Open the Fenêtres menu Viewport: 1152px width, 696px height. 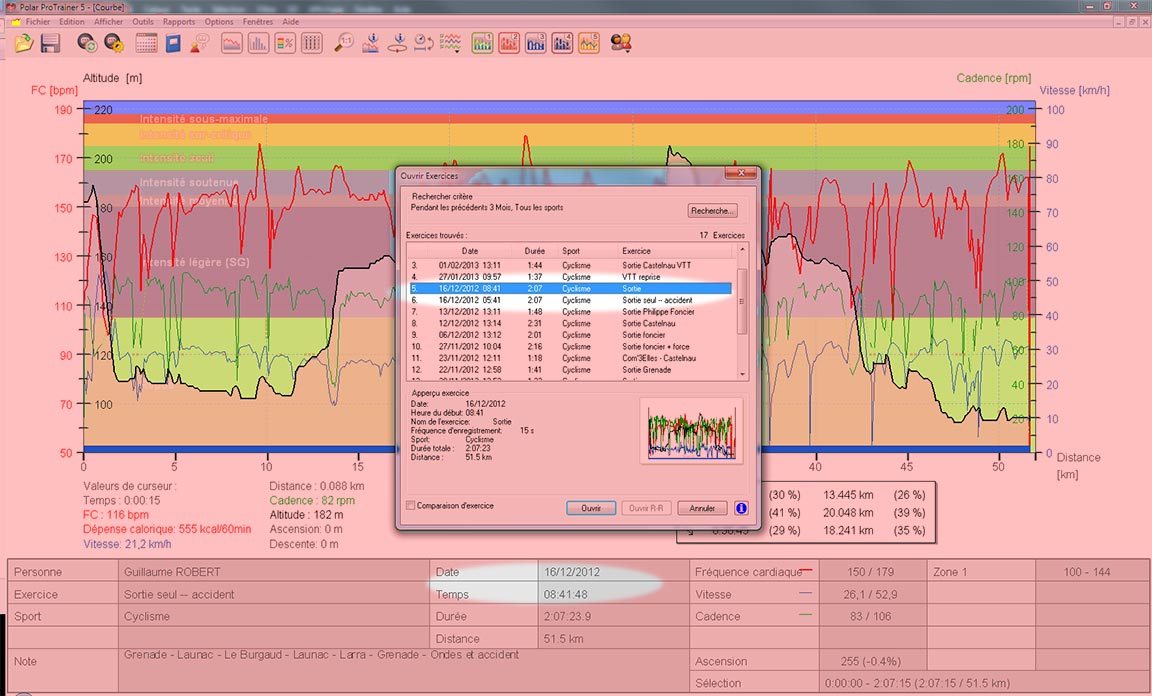point(258,22)
